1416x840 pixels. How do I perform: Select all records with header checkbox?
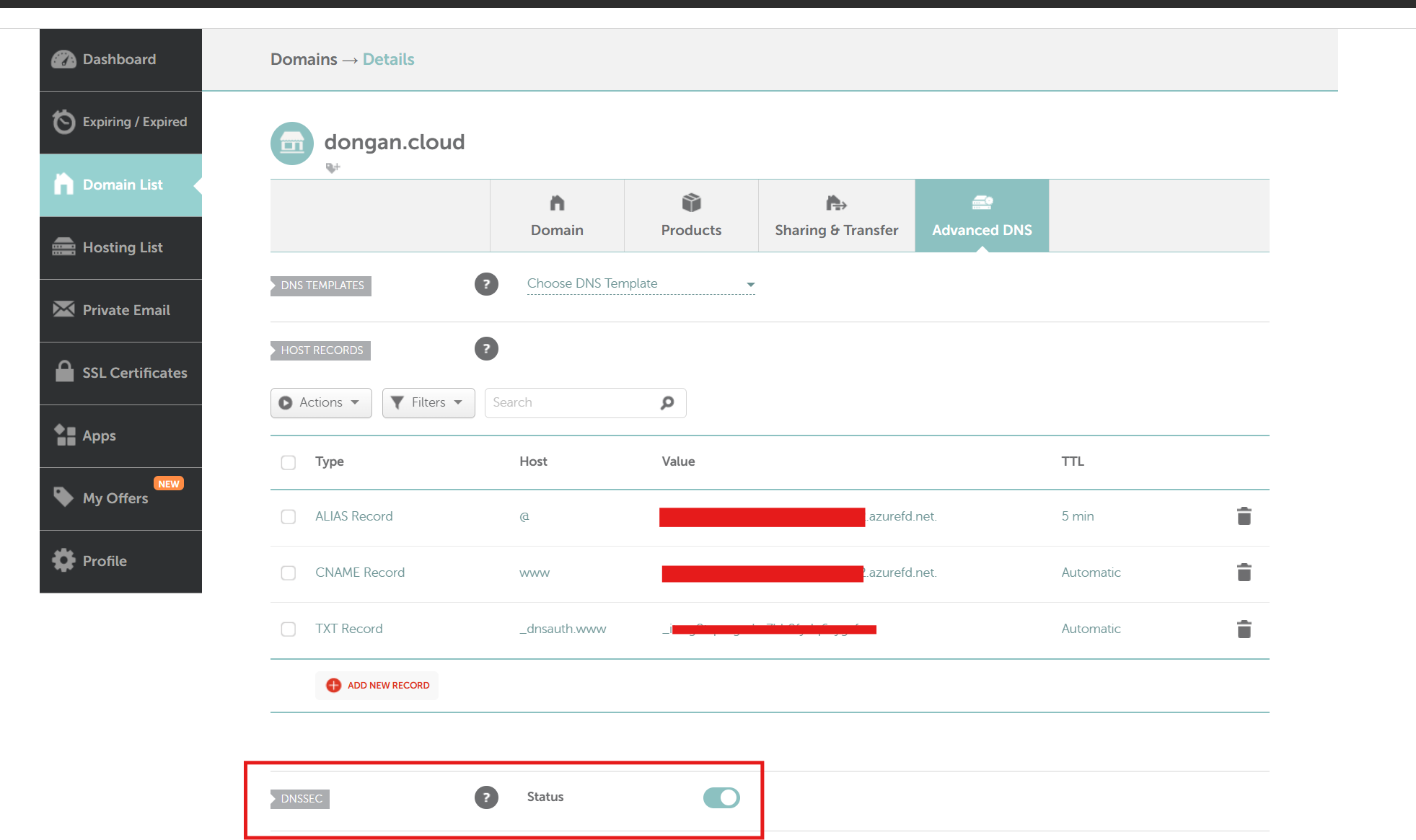coord(288,462)
